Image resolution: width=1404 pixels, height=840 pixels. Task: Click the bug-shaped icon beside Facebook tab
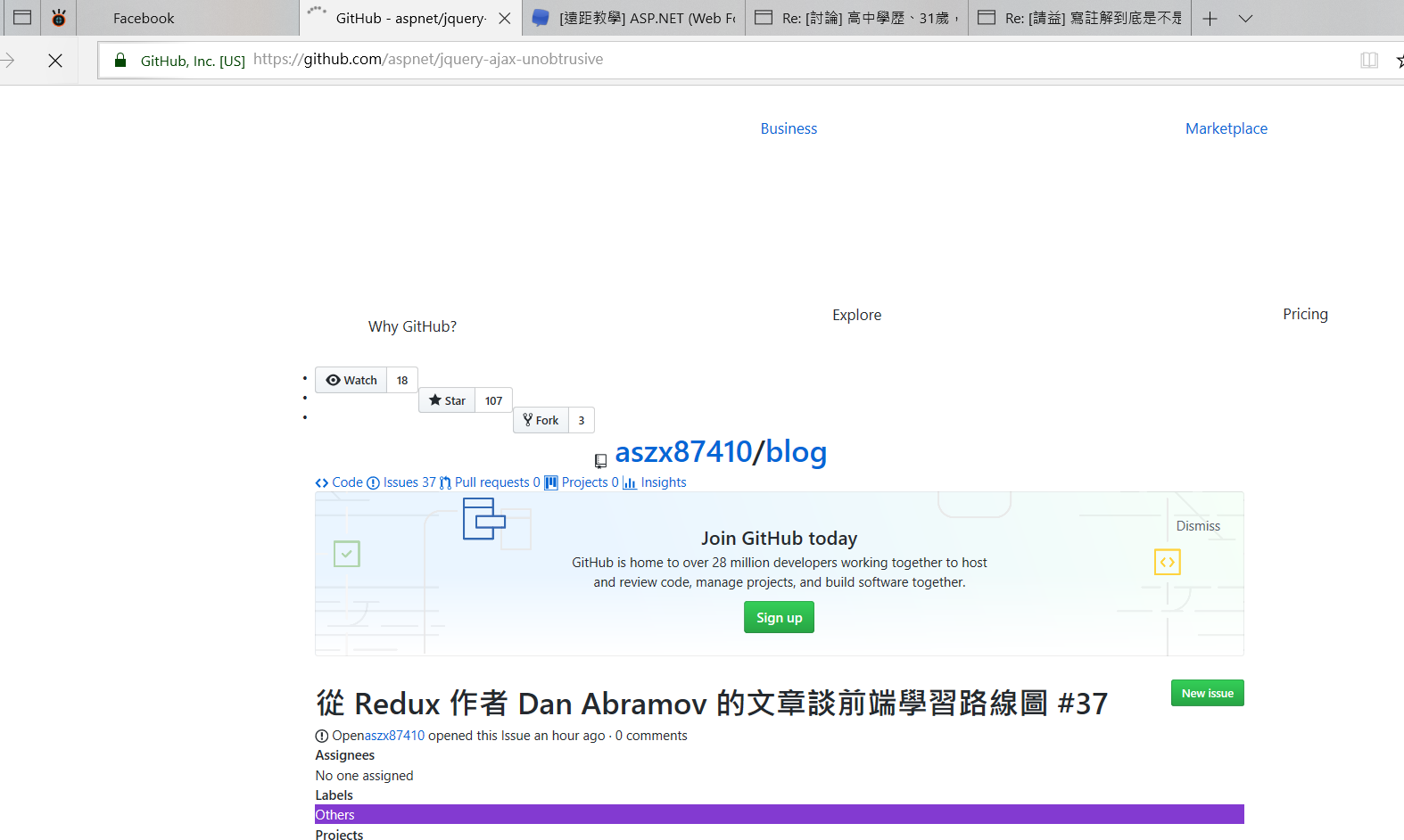59,17
